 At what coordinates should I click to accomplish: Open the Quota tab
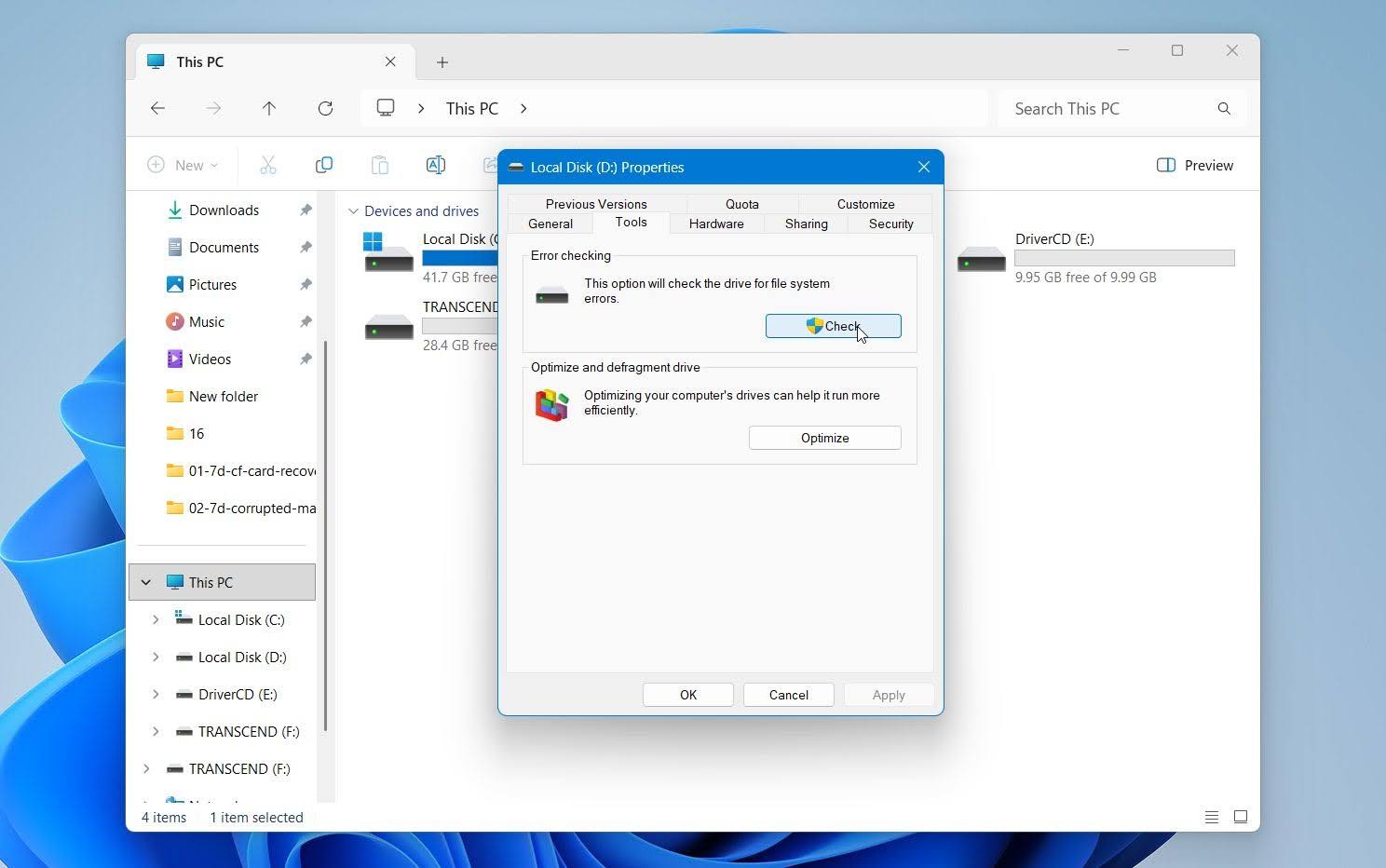pos(742,204)
